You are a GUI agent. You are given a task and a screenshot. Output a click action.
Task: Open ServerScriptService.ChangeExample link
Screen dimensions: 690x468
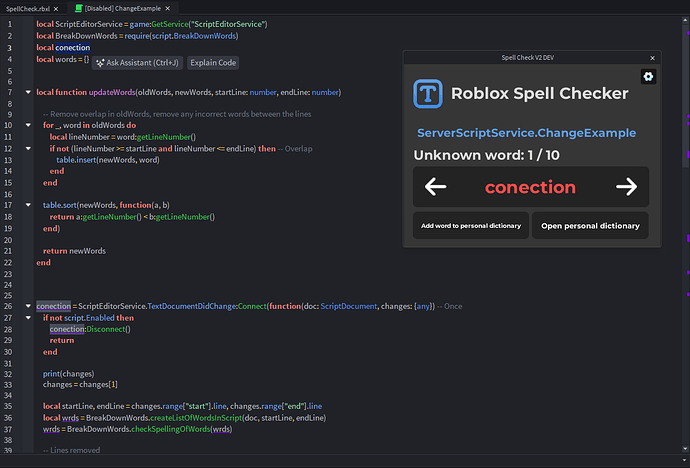526,133
